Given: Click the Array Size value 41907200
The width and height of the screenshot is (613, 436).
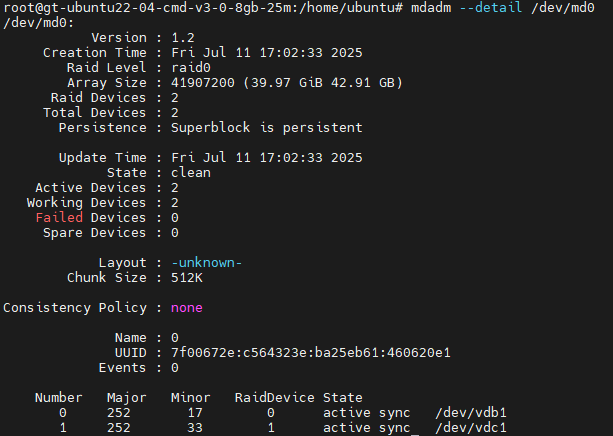Looking at the screenshot, I should pos(203,83).
